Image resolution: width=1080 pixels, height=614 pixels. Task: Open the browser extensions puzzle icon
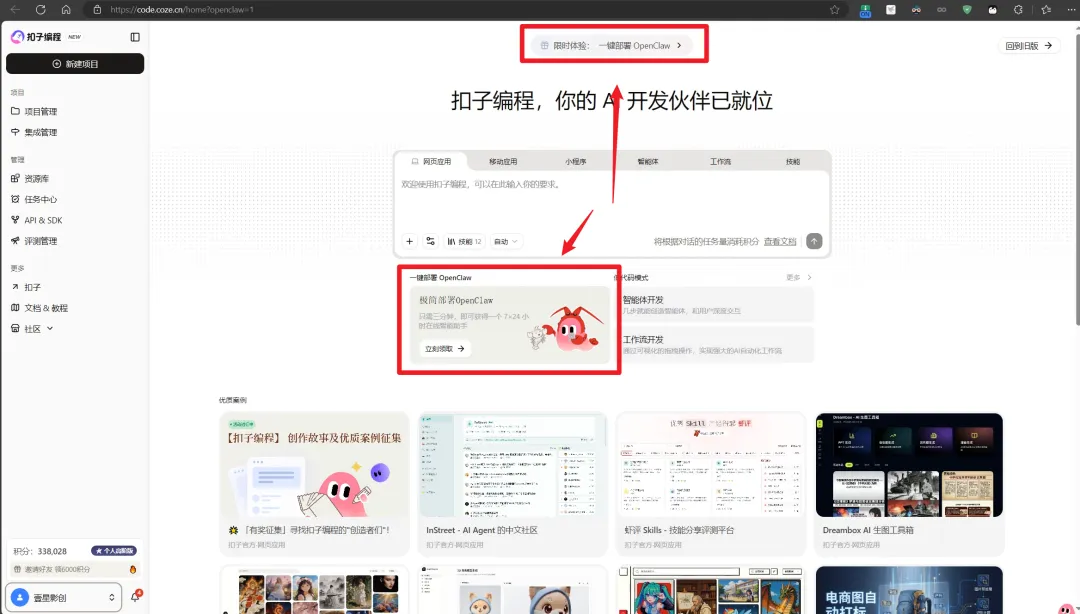coord(1018,10)
